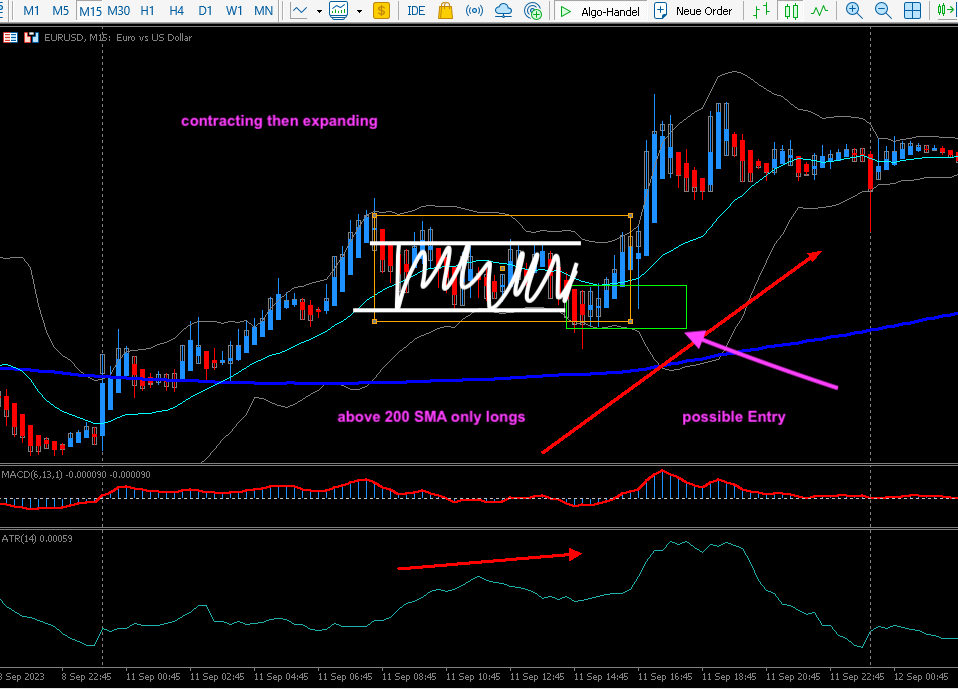Open the Market shopping bag icon

tap(445, 10)
